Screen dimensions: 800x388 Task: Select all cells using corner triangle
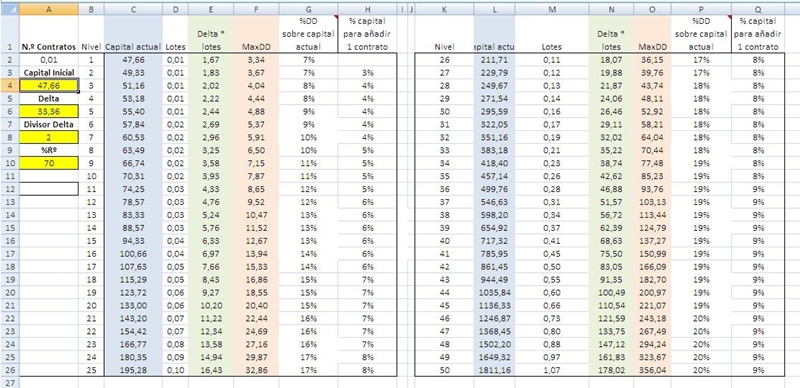pos(10,9)
